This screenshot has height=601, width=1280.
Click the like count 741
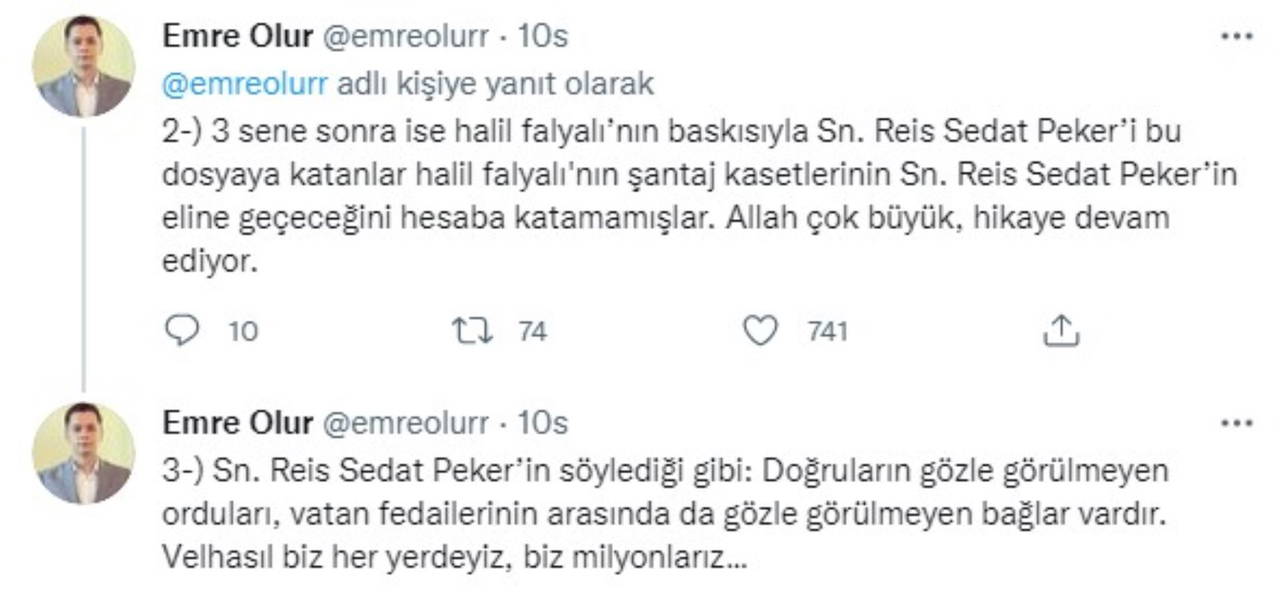[828, 331]
